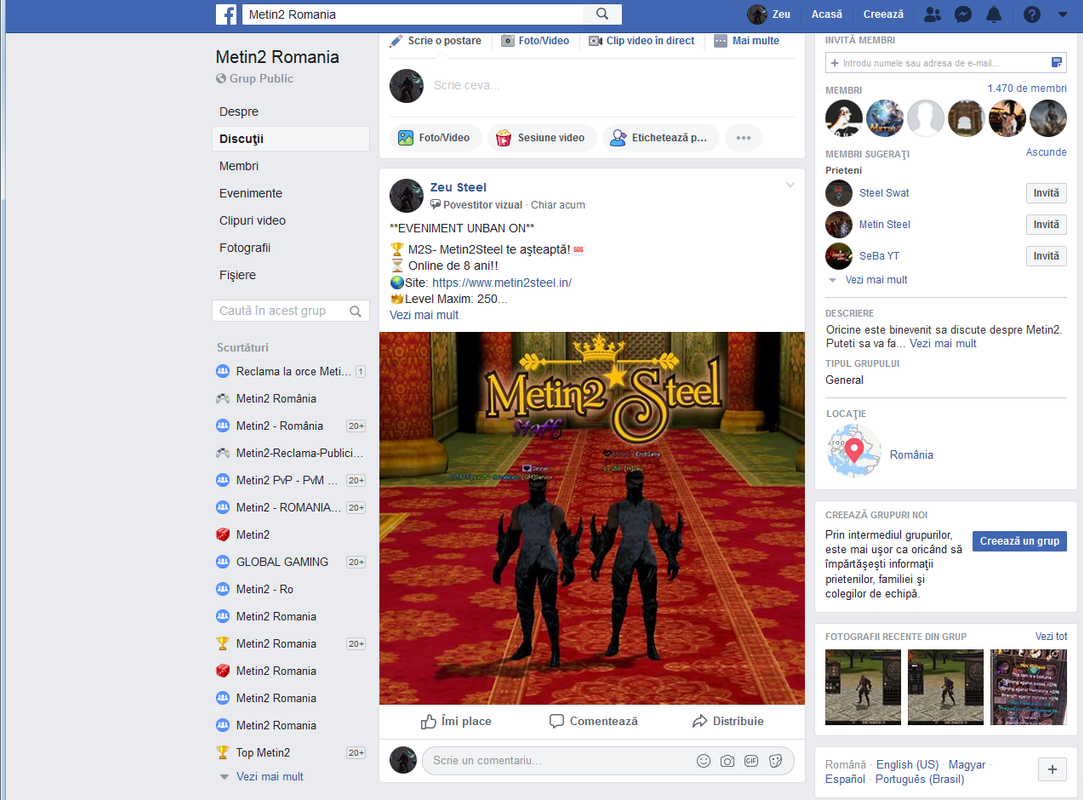Image resolution: width=1083 pixels, height=800 pixels.
Task: View all recent photos via Vezi tot
Action: coord(1051,636)
